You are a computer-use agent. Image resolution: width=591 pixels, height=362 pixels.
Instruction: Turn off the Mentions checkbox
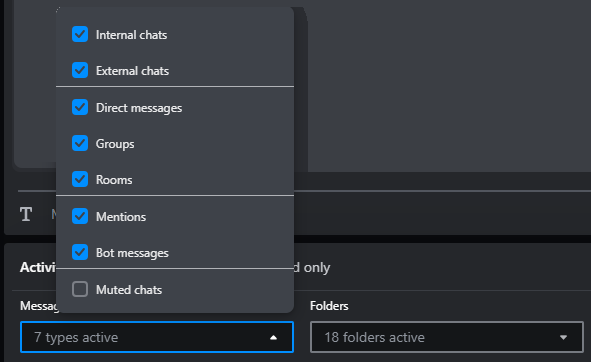[x=80, y=216]
